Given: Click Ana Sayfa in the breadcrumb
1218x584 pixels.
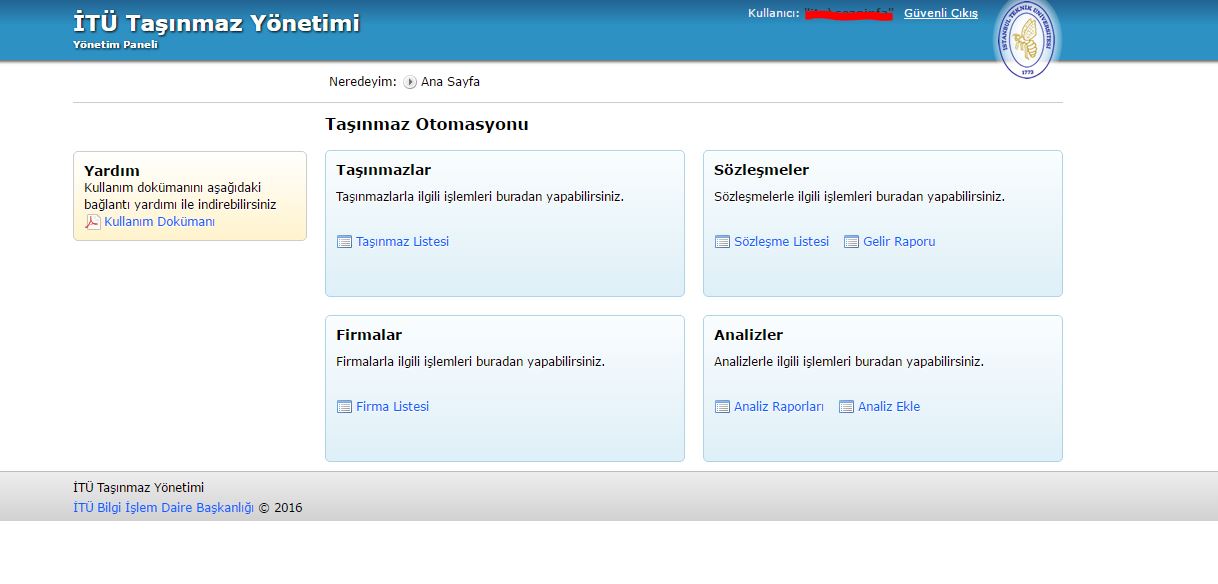Looking at the screenshot, I should point(450,82).
